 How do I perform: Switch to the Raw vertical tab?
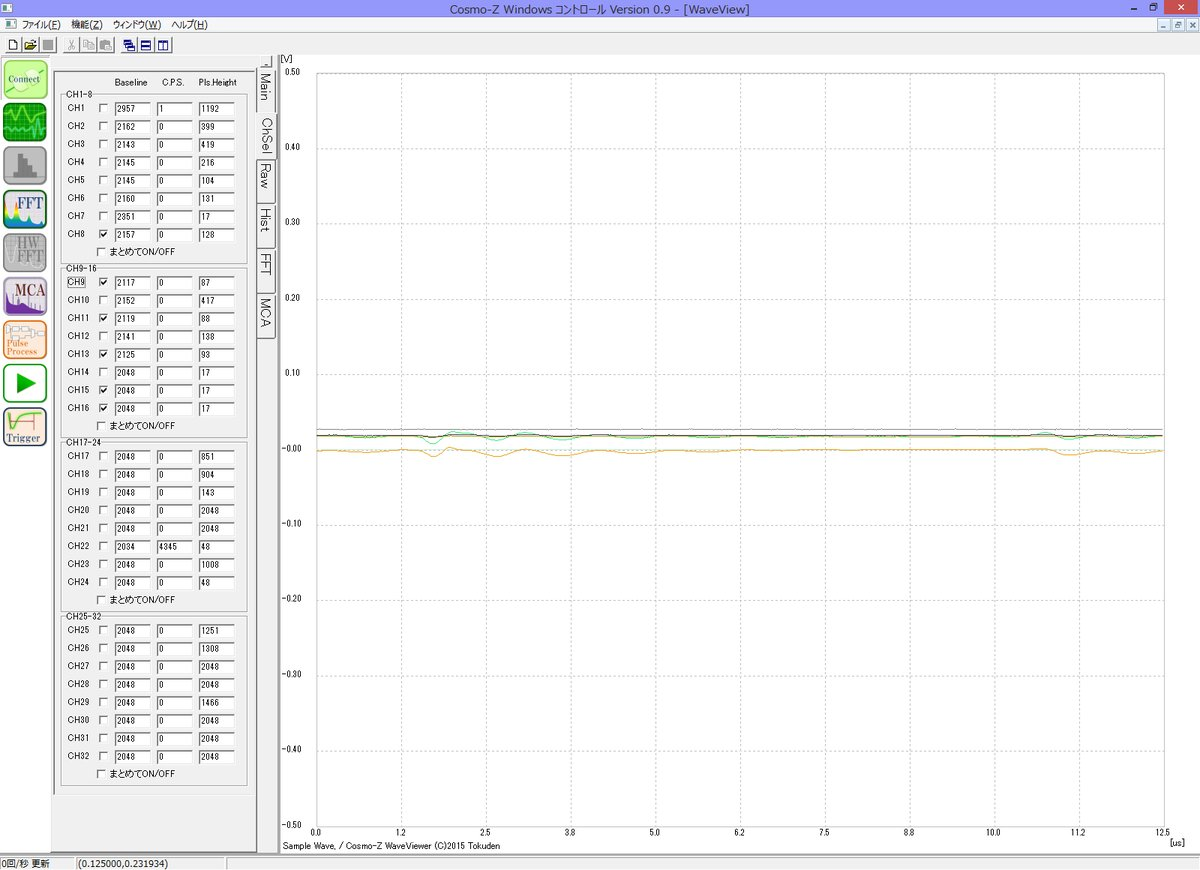pyautogui.click(x=265, y=178)
